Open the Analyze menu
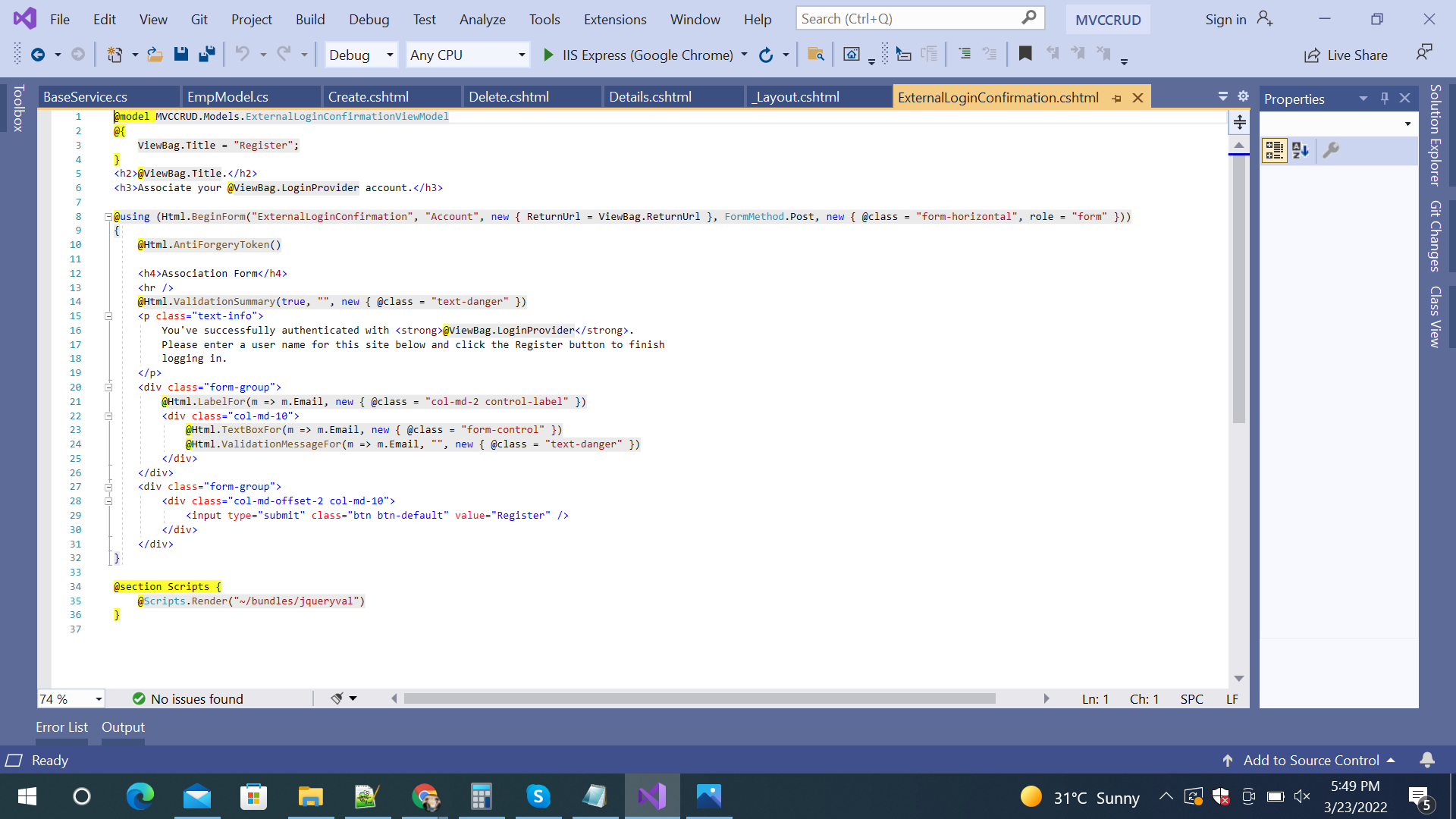Screen dimensions: 1456x819 click(482, 19)
